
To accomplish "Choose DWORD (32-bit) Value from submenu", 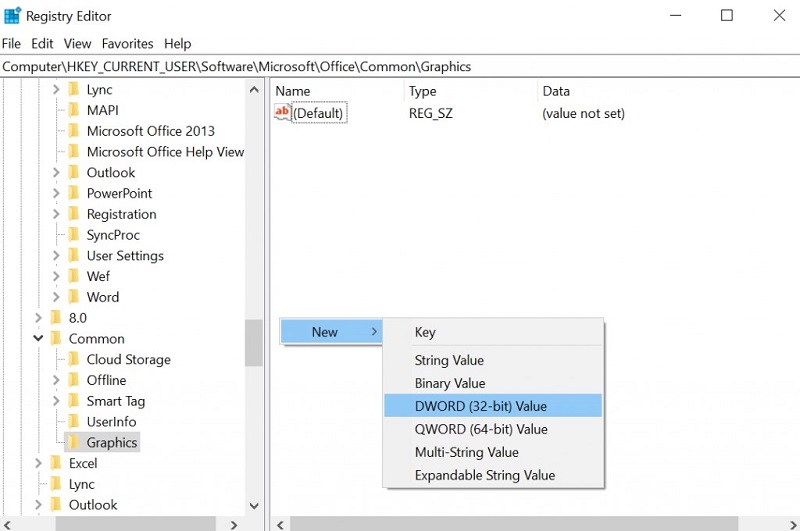I will tap(481, 406).
